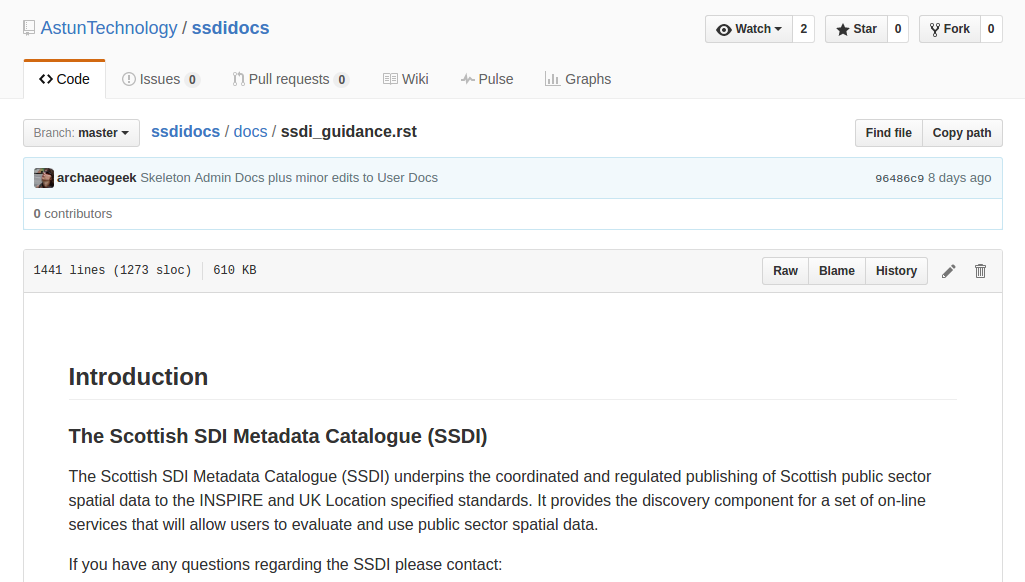The width and height of the screenshot is (1025, 582).
Task: Click the Introduction heading
Action: click(138, 377)
